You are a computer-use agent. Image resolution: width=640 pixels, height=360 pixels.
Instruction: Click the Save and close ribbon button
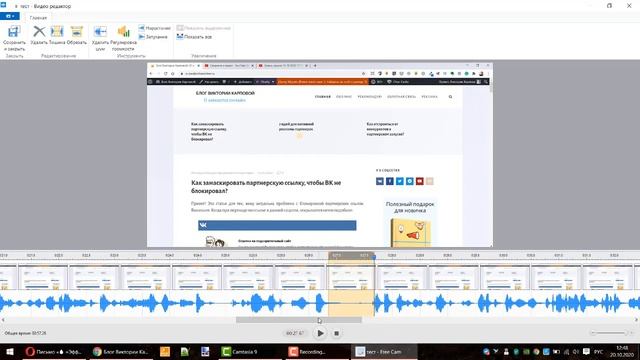[x=14, y=38]
